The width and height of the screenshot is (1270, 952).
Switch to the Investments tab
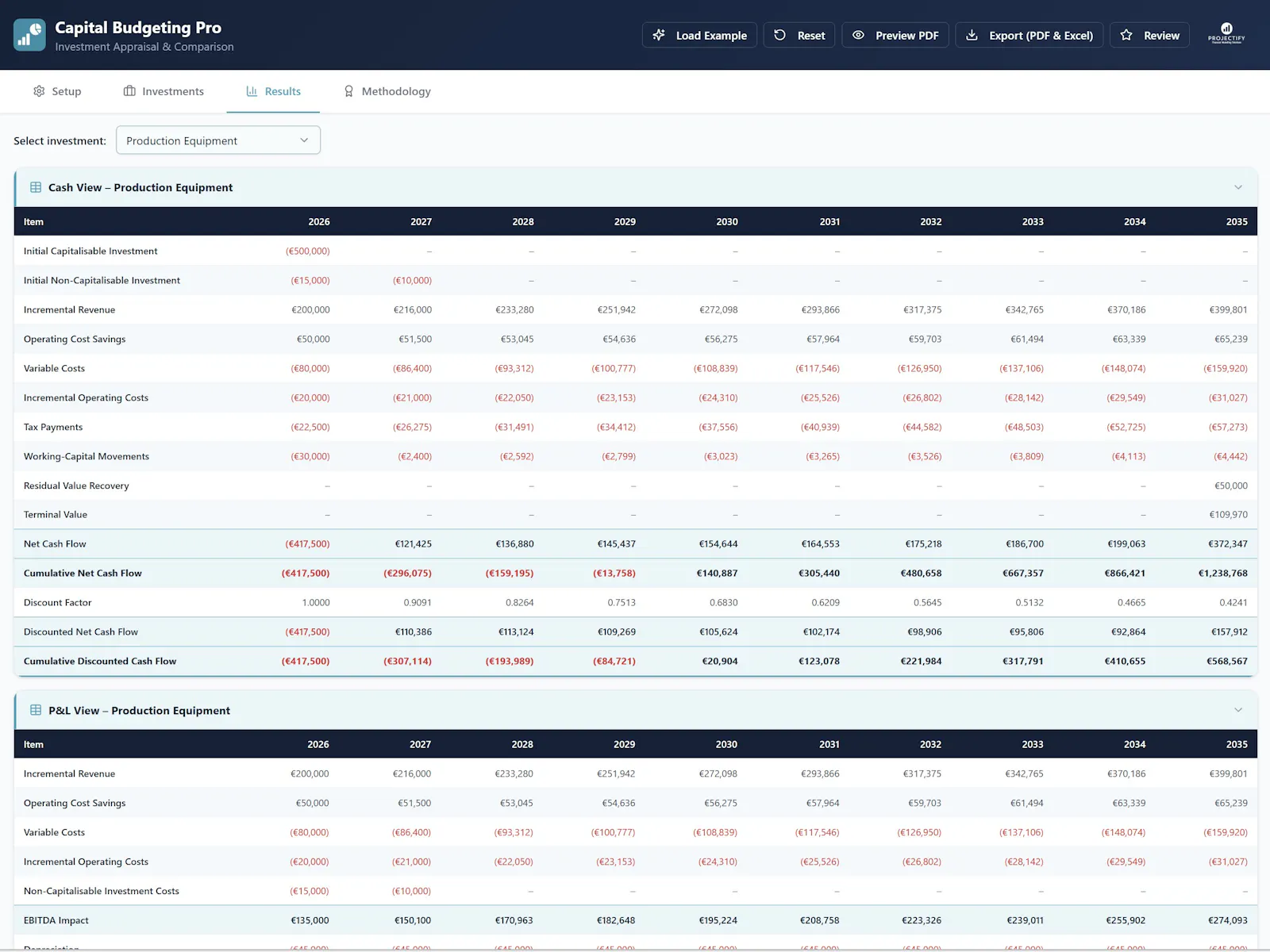click(164, 91)
